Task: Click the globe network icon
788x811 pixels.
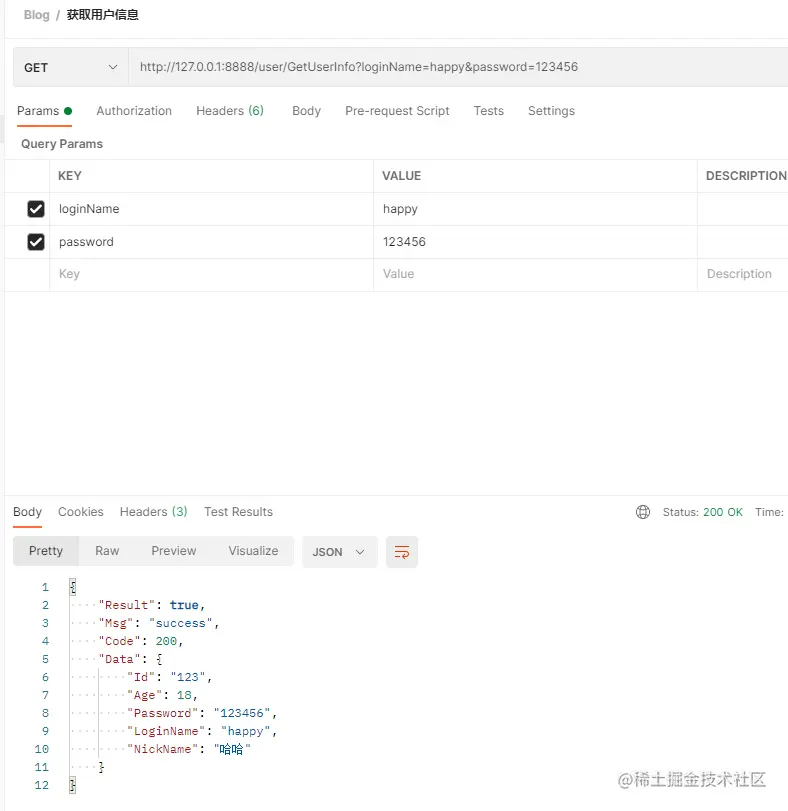Action: click(643, 512)
